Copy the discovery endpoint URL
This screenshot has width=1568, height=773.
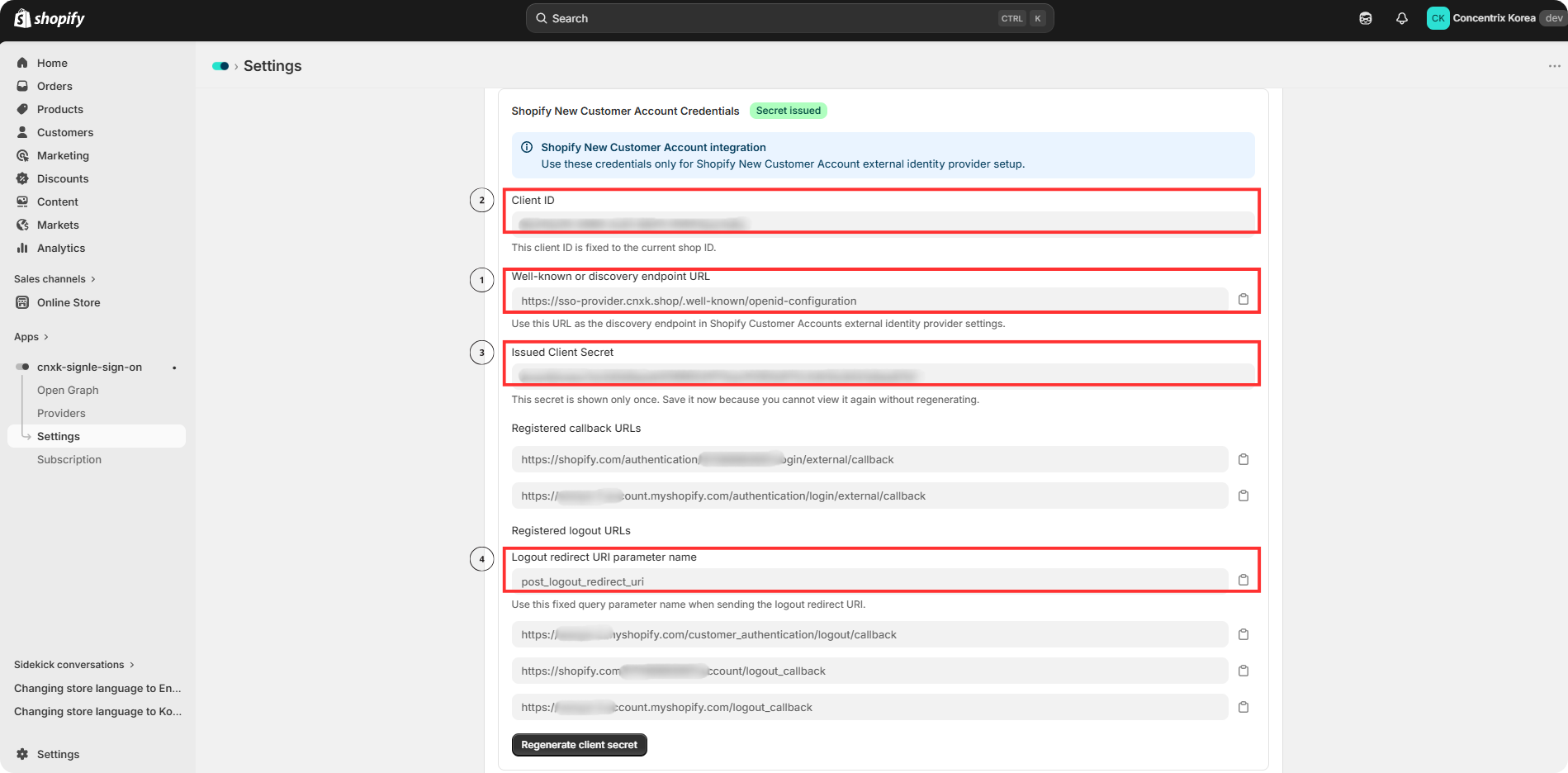tap(1244, 299)
